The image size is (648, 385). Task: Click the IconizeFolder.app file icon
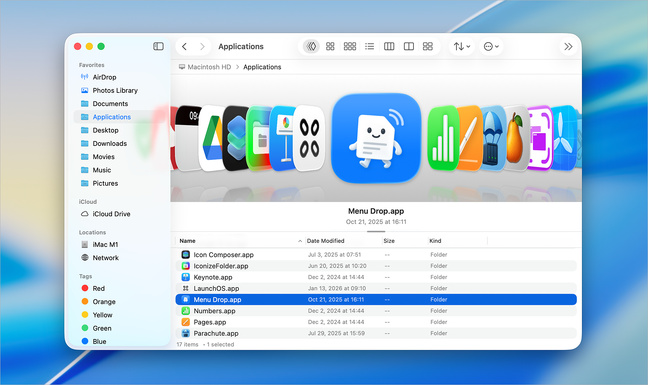click(x=186, y=266)
